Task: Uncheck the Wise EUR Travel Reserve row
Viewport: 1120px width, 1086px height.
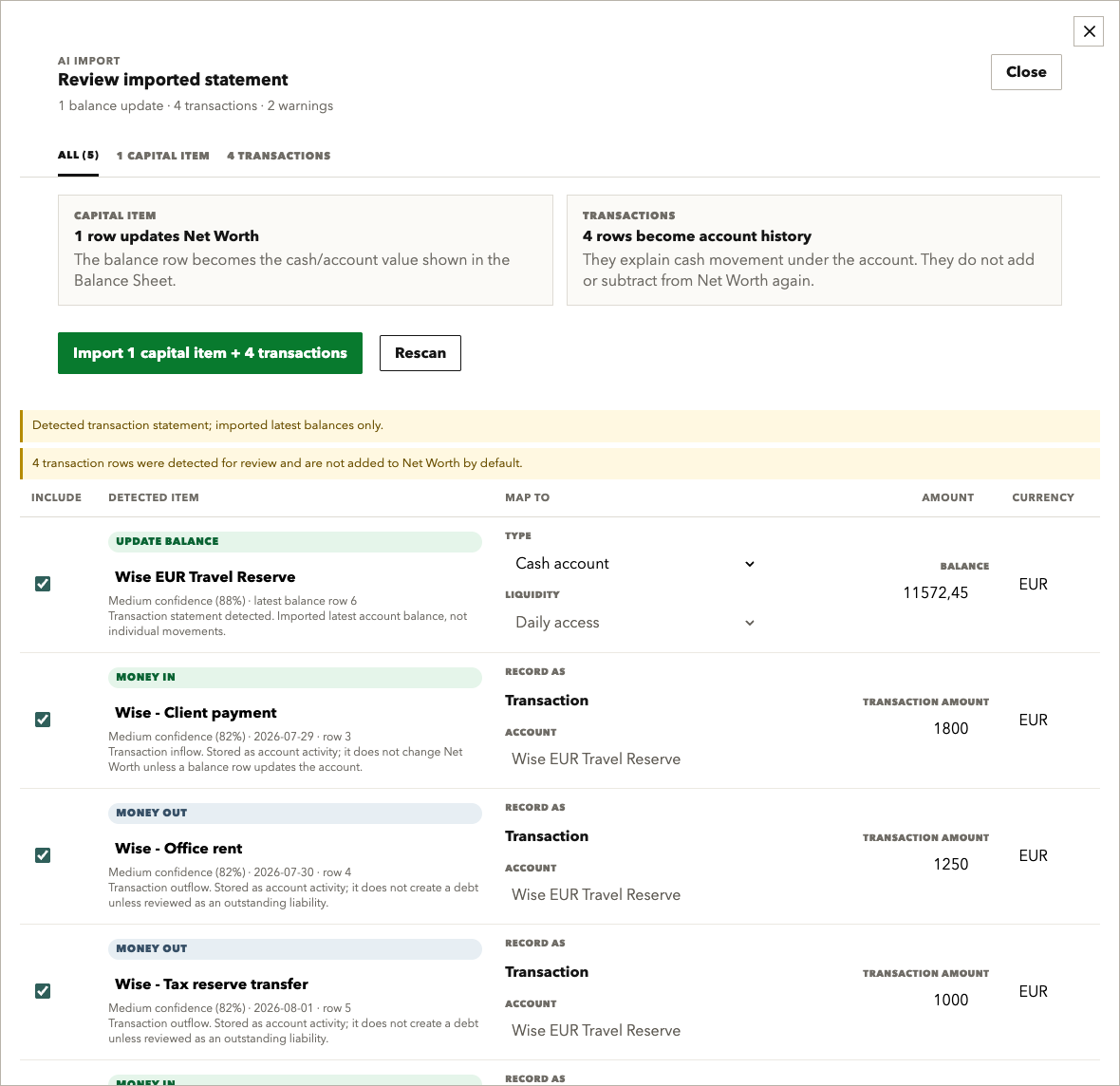Action: (x=43, y=584)
